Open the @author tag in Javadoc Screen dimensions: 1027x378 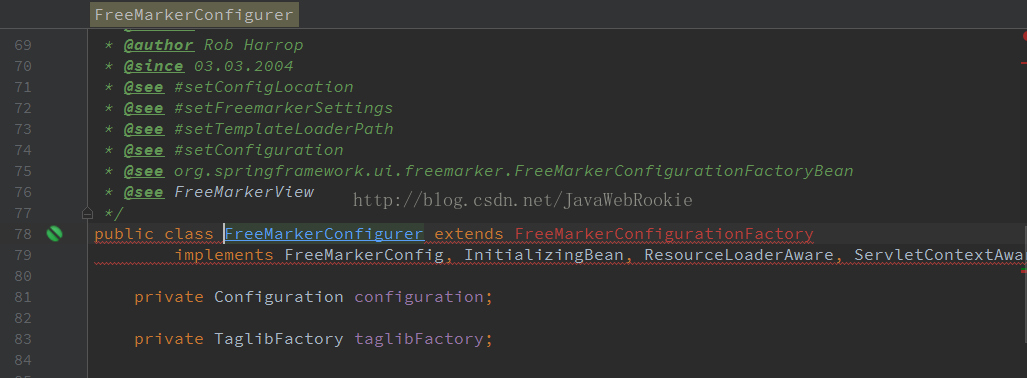point(159,45)
